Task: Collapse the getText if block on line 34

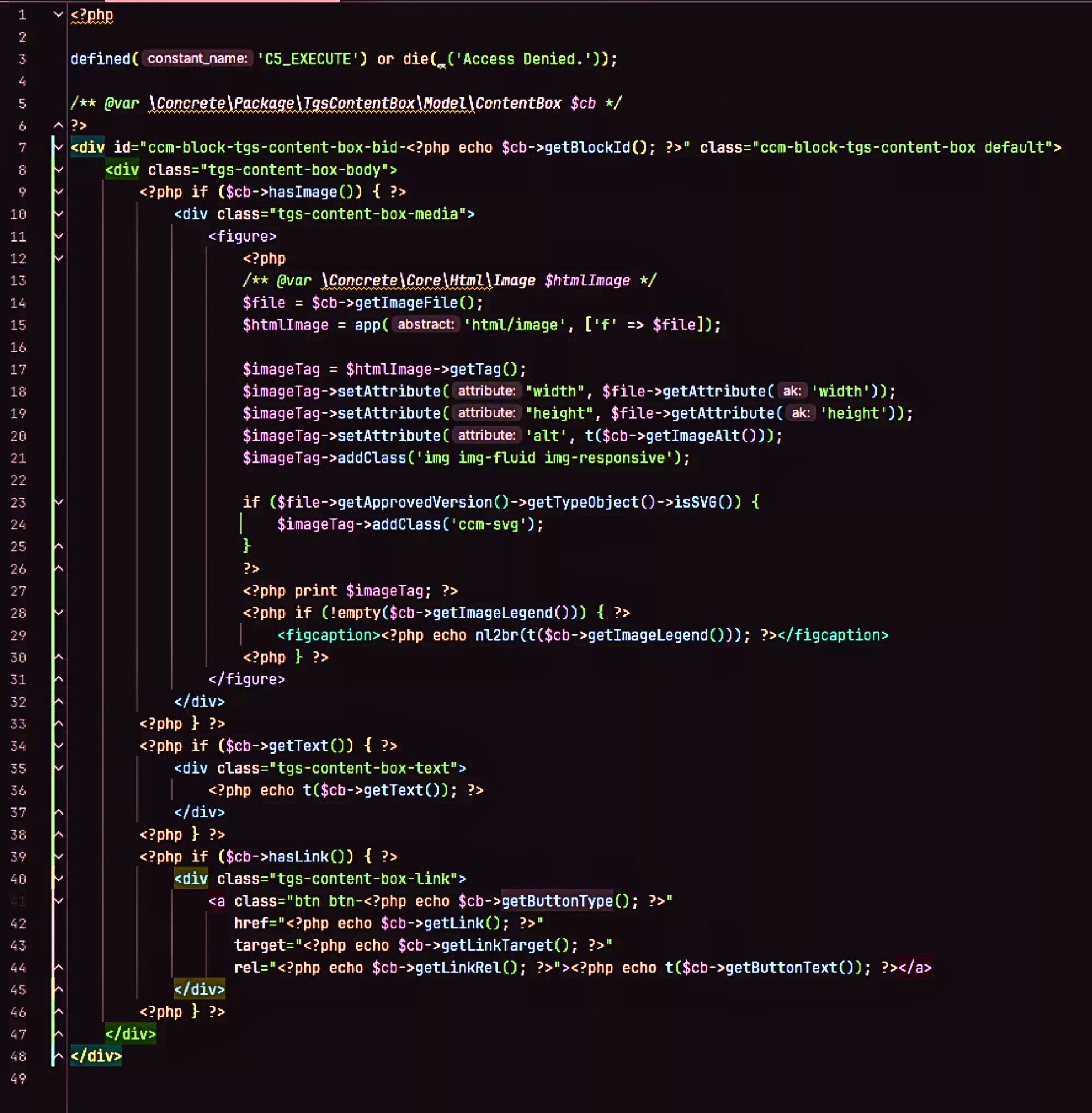Action: click(x=57, y=746)
